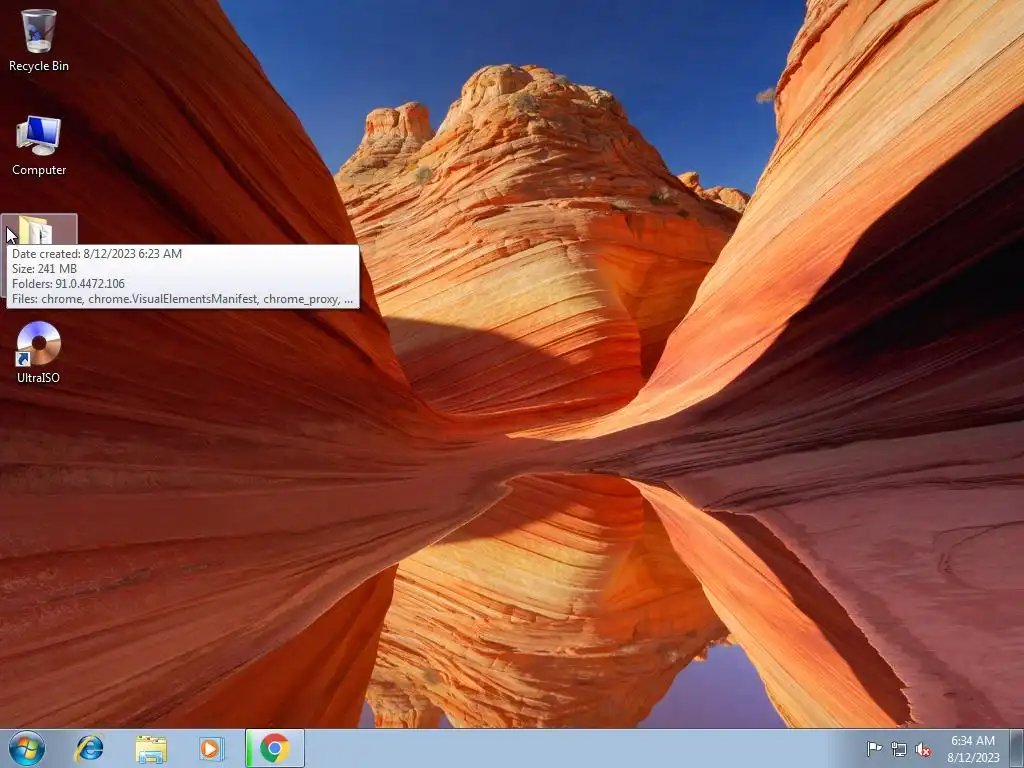Open Windows Media Player from the taskbar

[212, 748]
